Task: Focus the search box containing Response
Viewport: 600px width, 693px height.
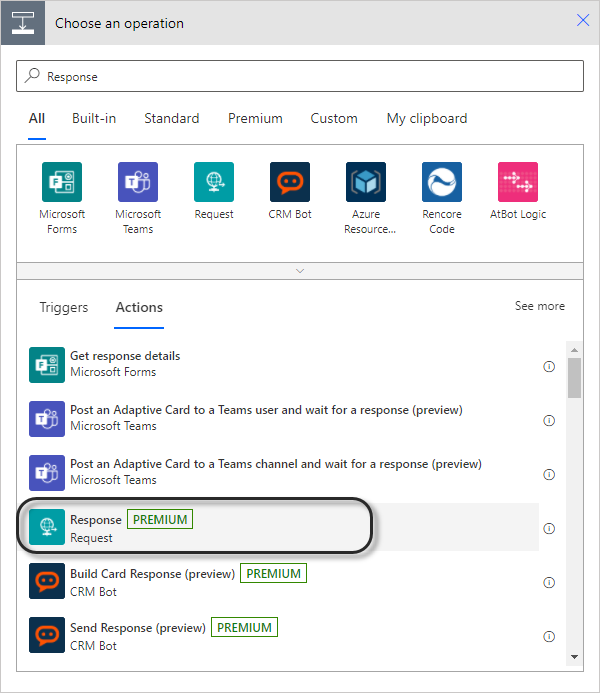Action: (x=300, y=76)
